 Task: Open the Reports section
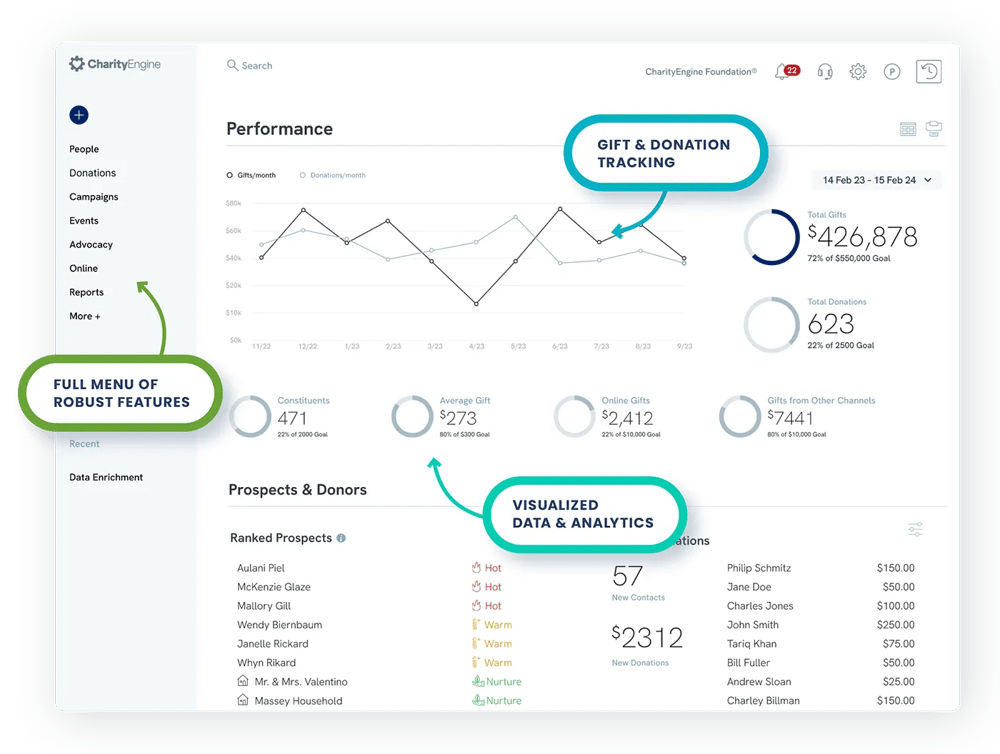(86, 292)
